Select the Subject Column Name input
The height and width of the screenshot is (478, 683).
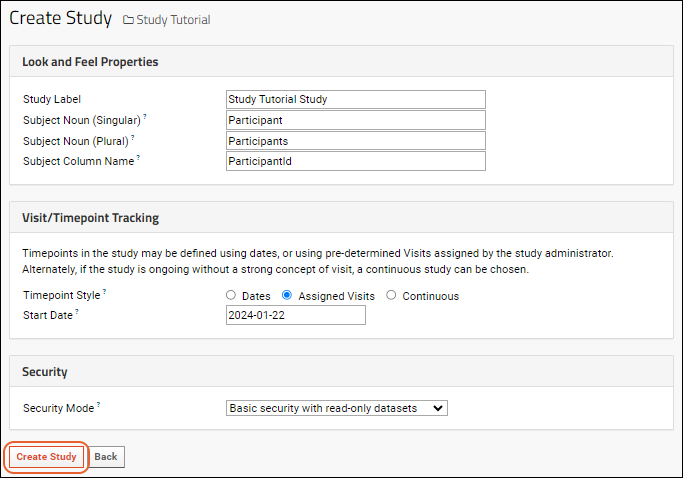pos(355,161)
